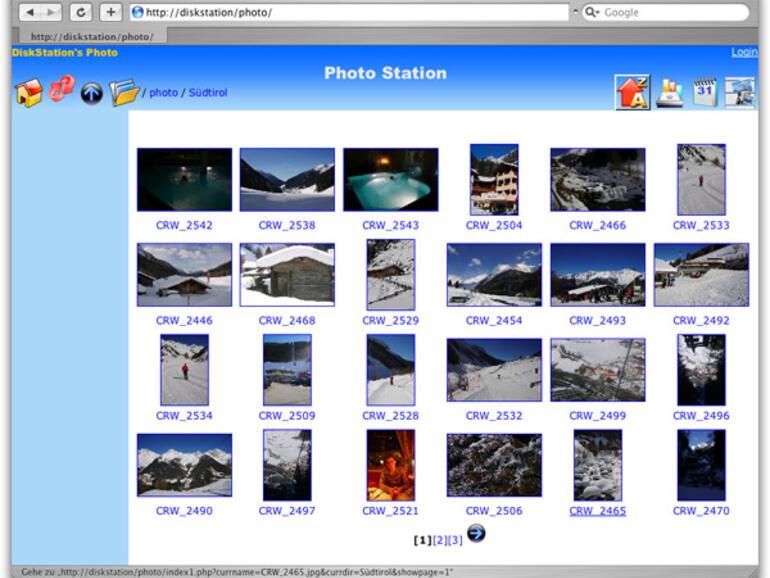Click the CRW_2454 filename link
This screenshot has height=578, width=770.
[494, 321]
